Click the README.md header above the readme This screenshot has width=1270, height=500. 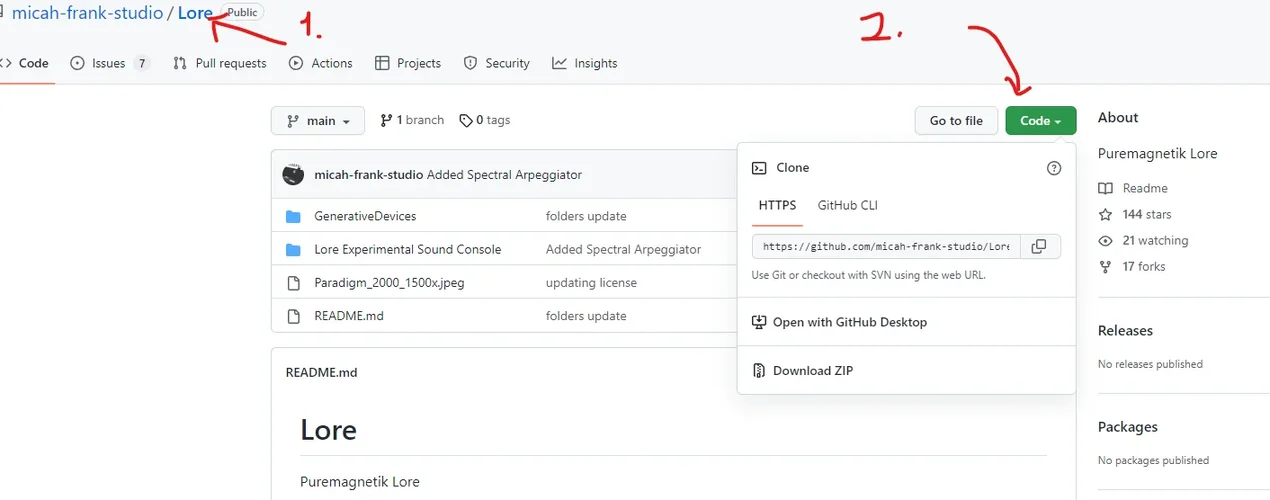tap(321, 372)
